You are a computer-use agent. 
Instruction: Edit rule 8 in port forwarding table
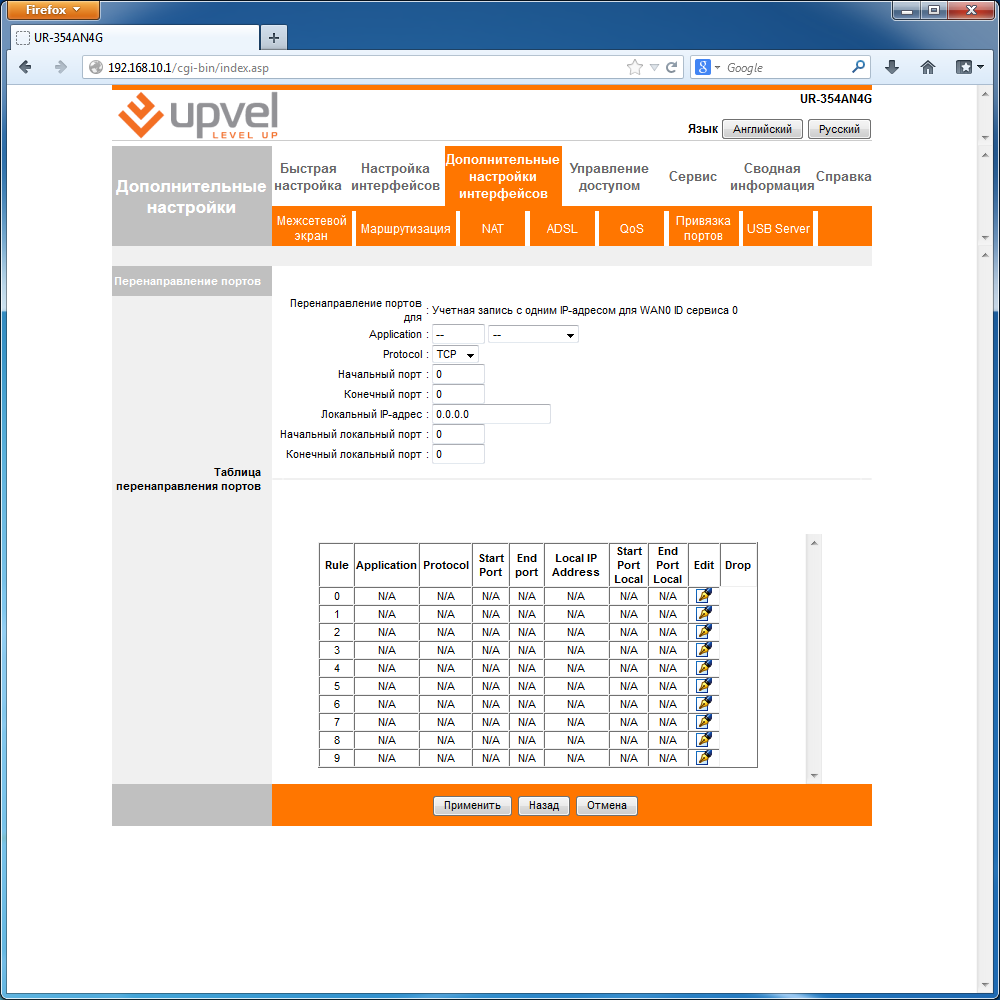tap(703, 739)
